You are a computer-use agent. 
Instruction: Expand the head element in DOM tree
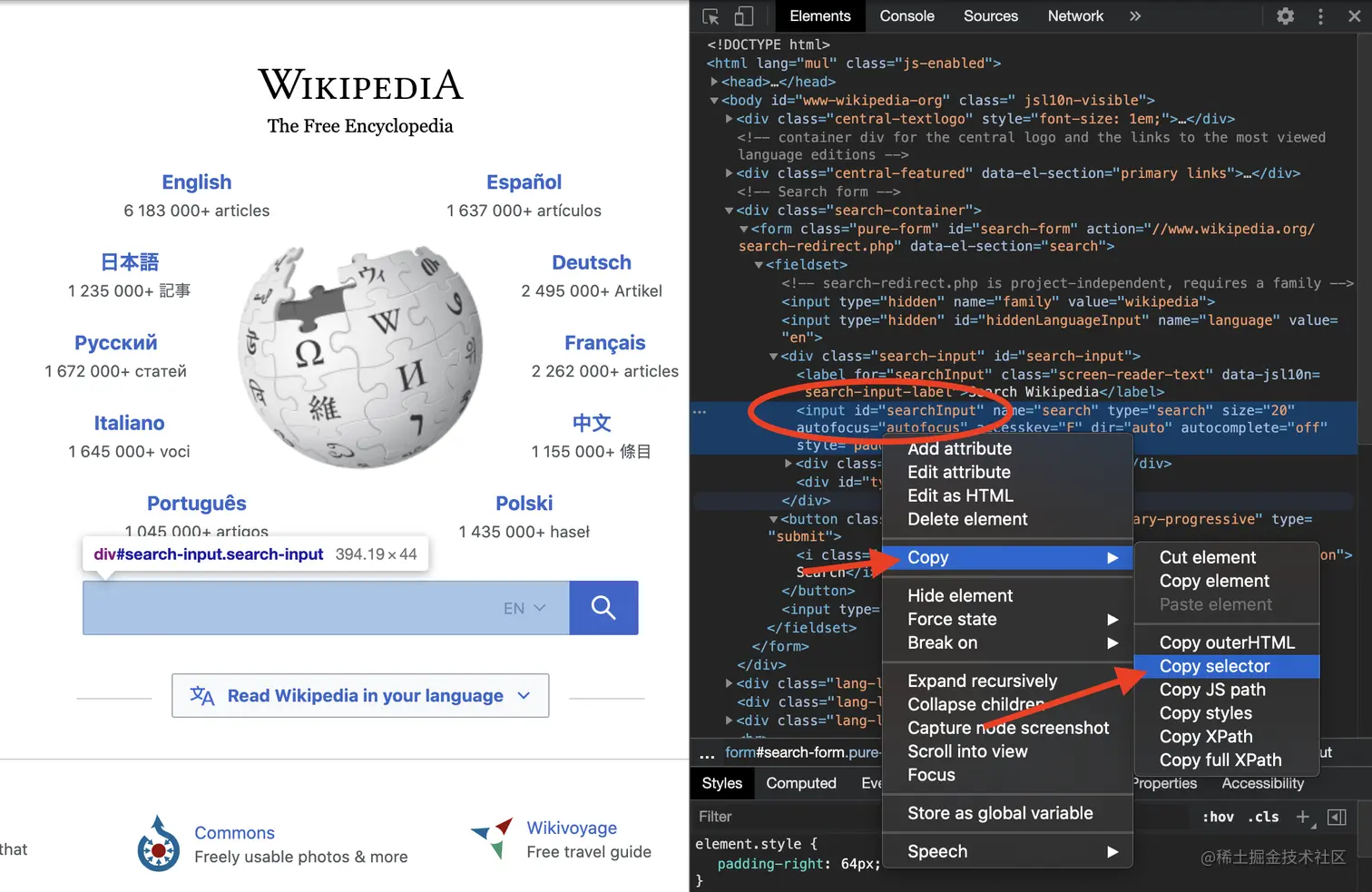pyautogui.click(x=714, y=82)
